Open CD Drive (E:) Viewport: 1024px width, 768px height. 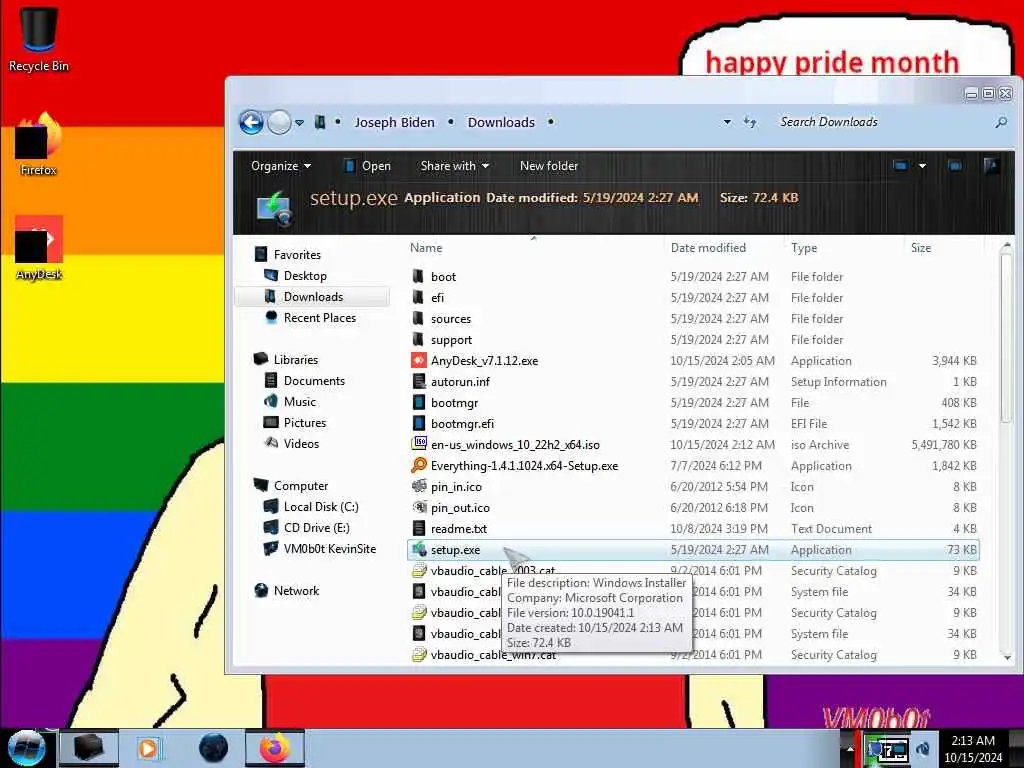(x=316, y=528)
